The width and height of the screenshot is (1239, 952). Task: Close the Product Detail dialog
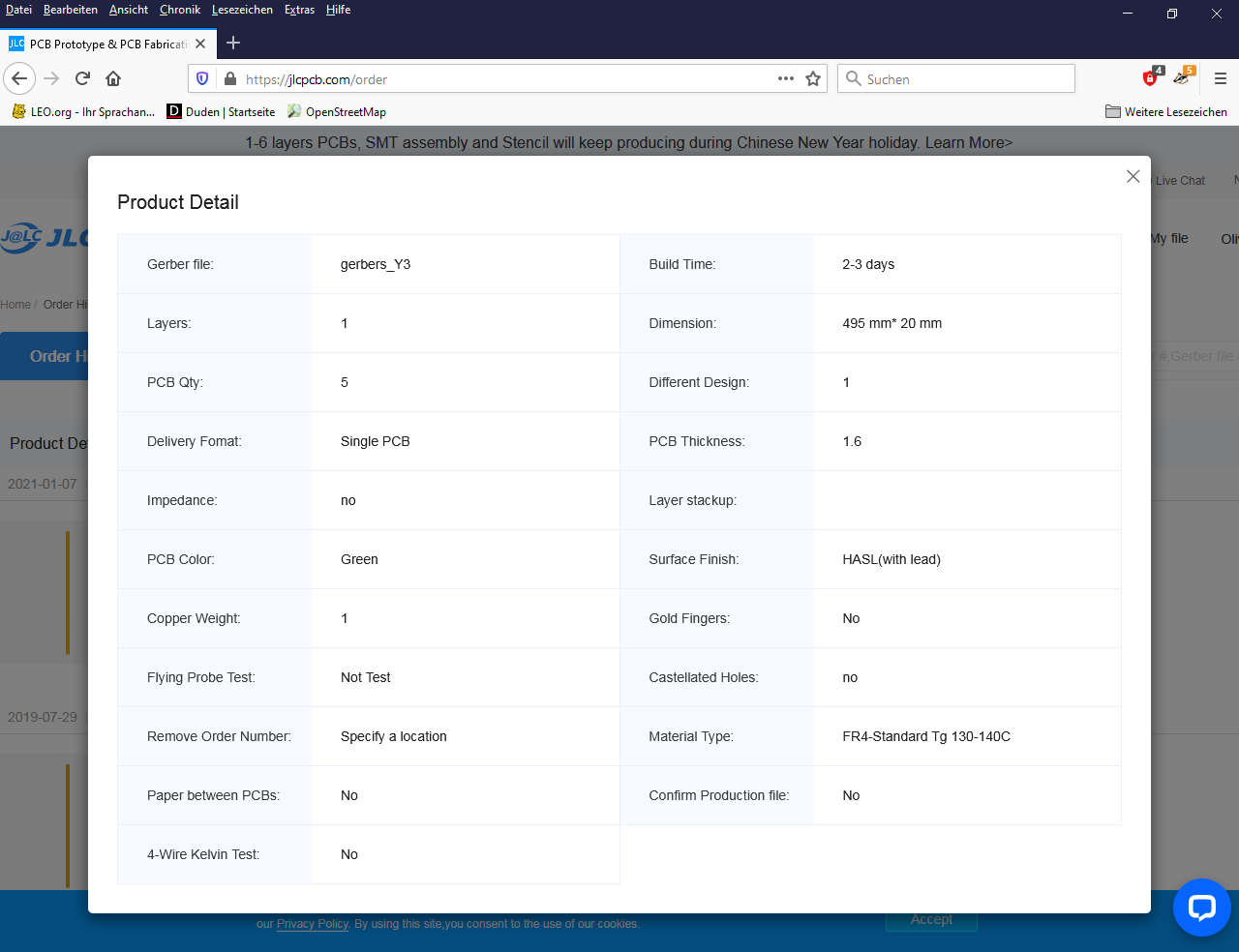(1133, 176)
